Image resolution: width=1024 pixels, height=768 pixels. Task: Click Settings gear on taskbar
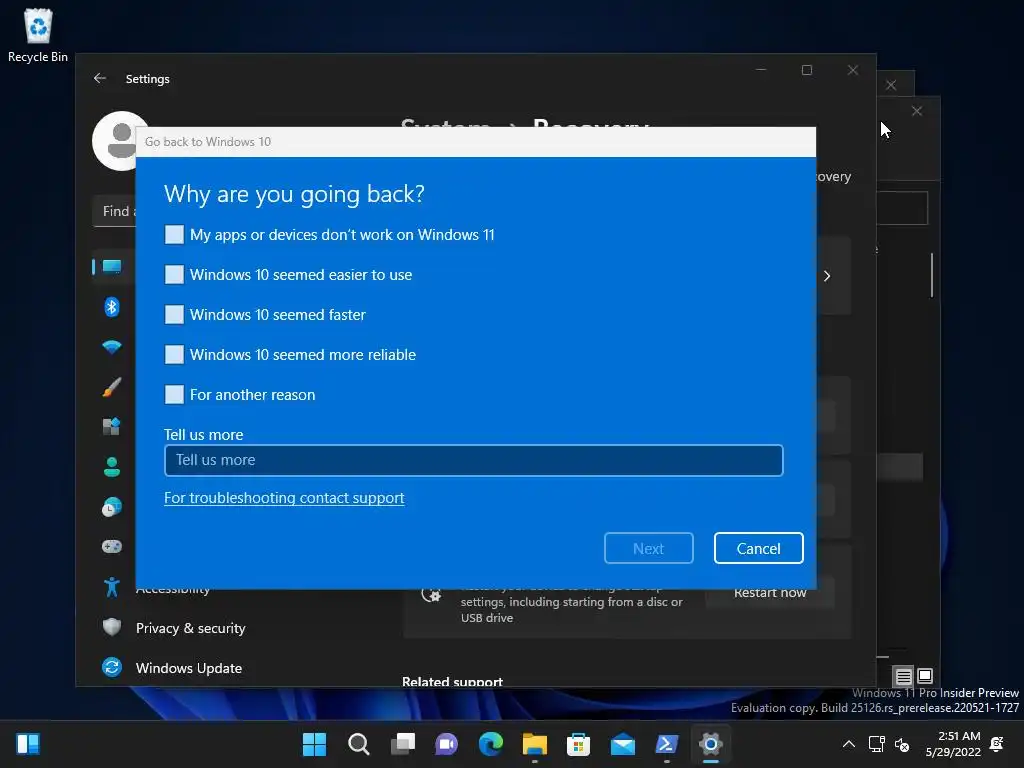tap(711, 744)
